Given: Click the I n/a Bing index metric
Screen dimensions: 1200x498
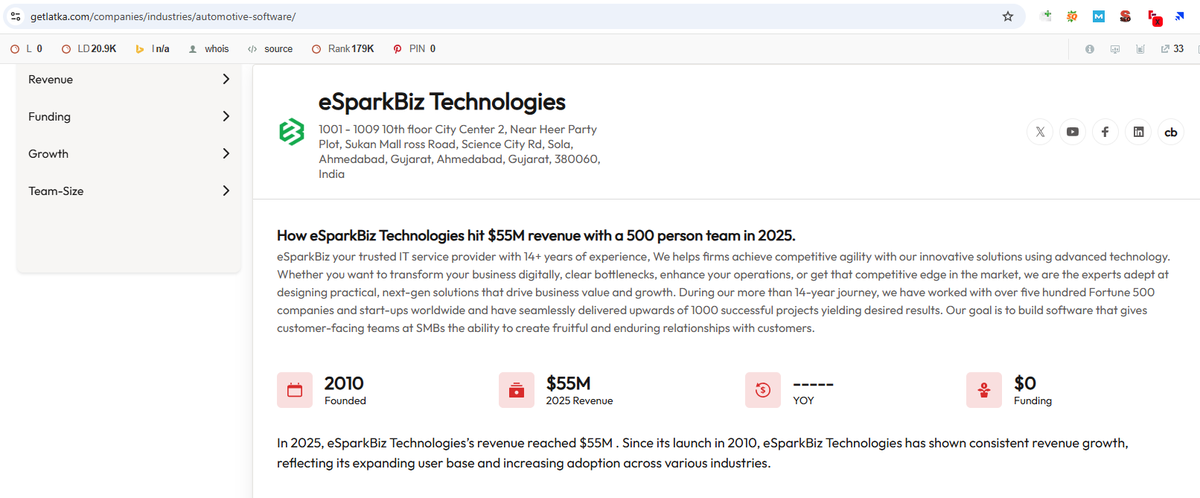Looking at the screenshot, I should coord(153,49).
